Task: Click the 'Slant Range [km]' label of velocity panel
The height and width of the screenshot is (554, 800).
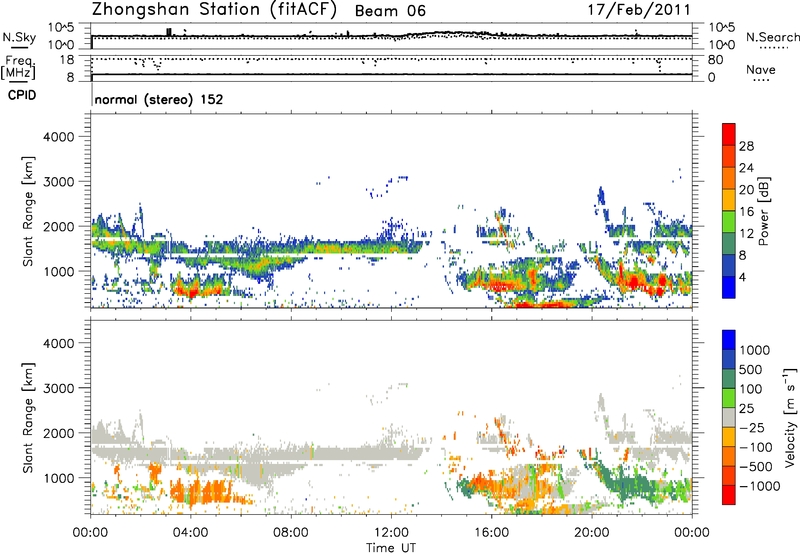Action: (x=27, y=417)
